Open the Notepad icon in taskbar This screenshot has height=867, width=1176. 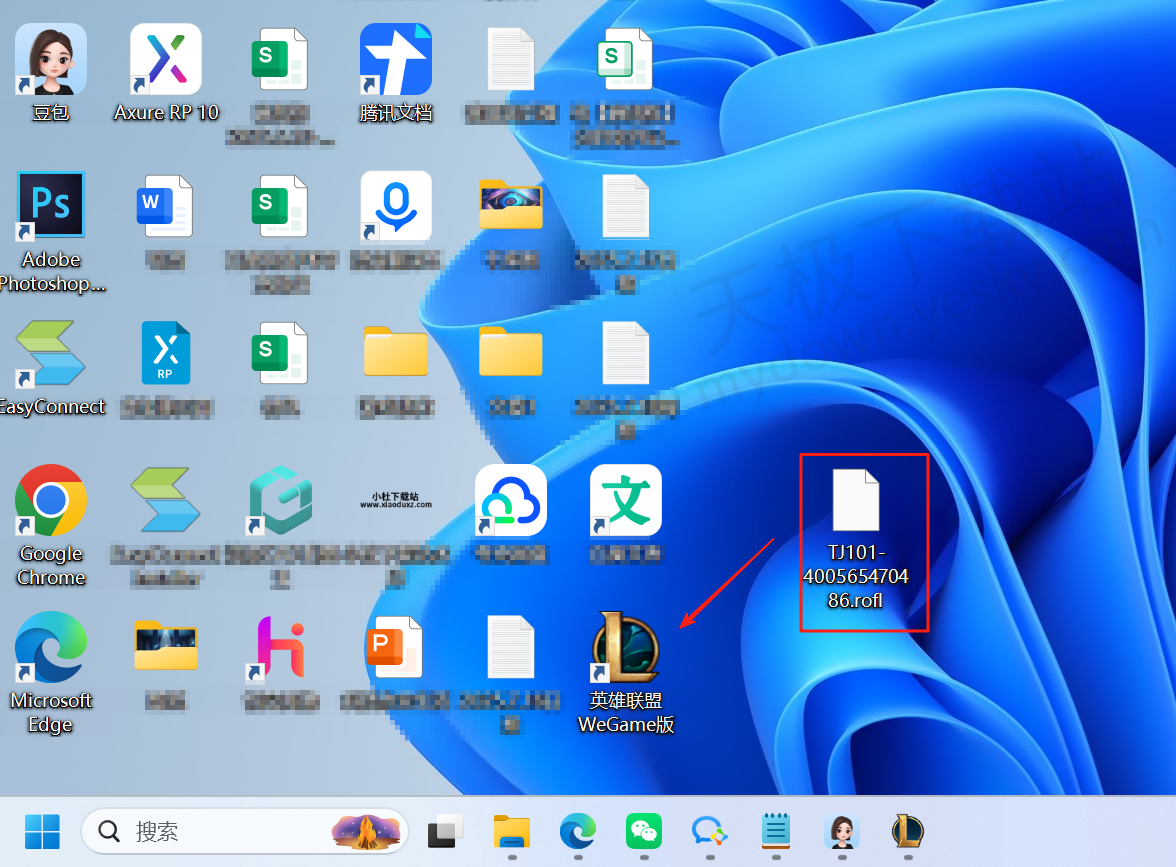[776, 831]
